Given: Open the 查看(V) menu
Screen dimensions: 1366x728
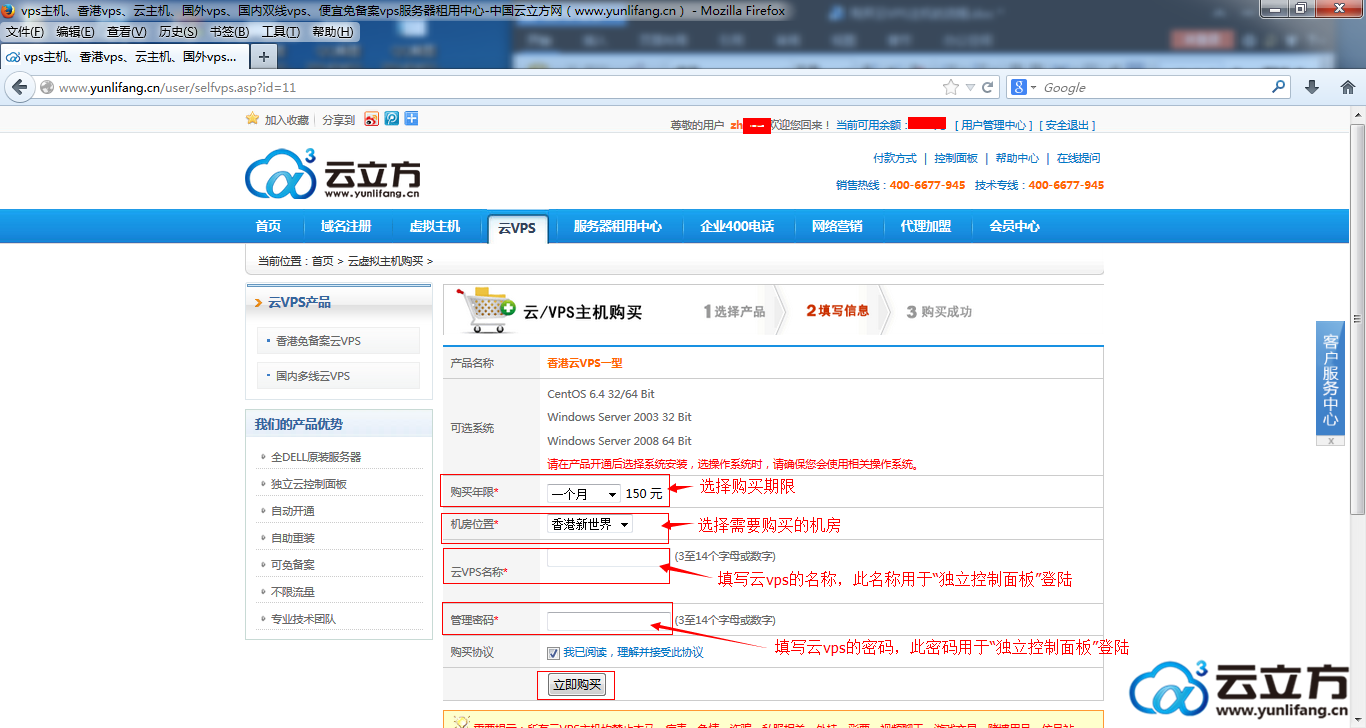Looking at the screenshot, I should (126, 32).
